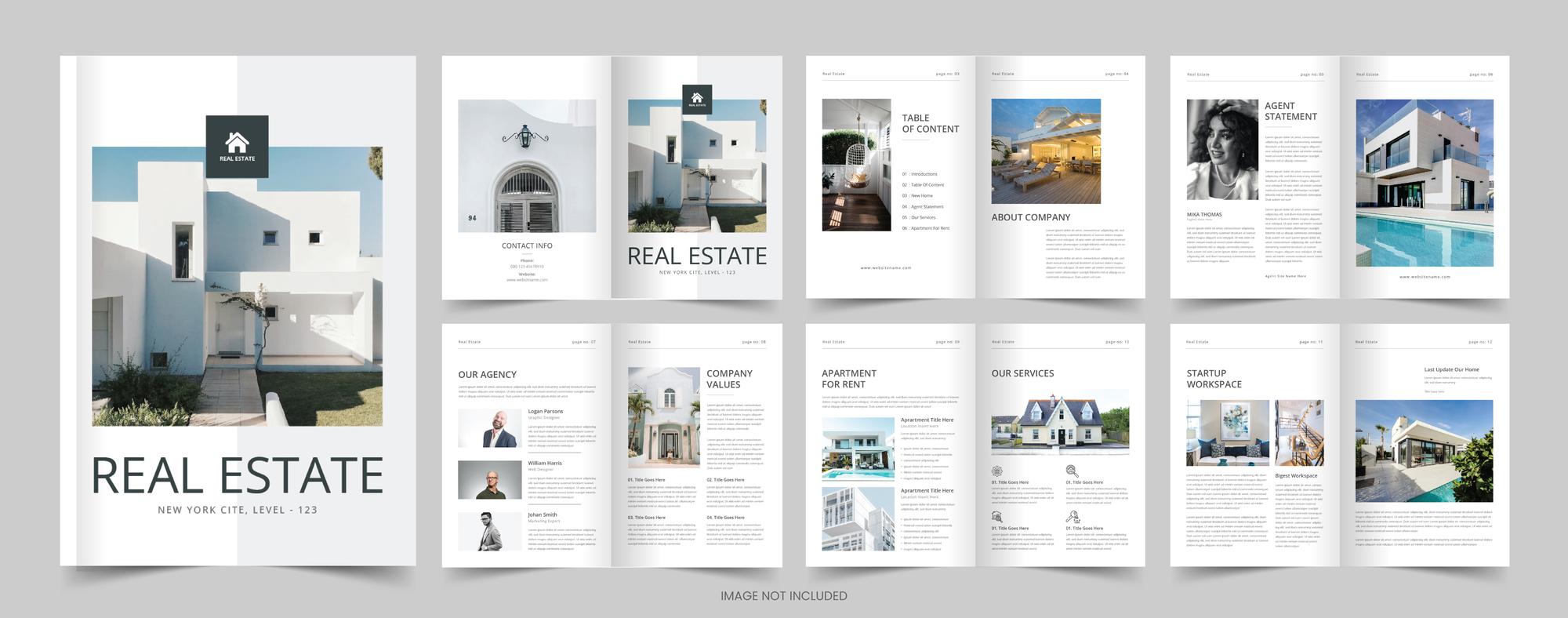Select the black-and-white portrait of Mika Thomas
Viewport: 1568px width, 618px height.
1222,149
